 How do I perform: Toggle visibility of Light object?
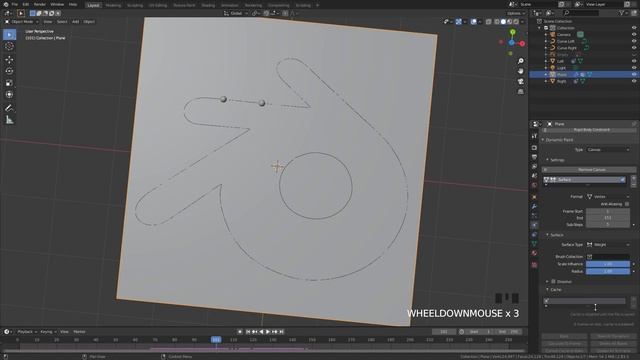pos(634,68)
